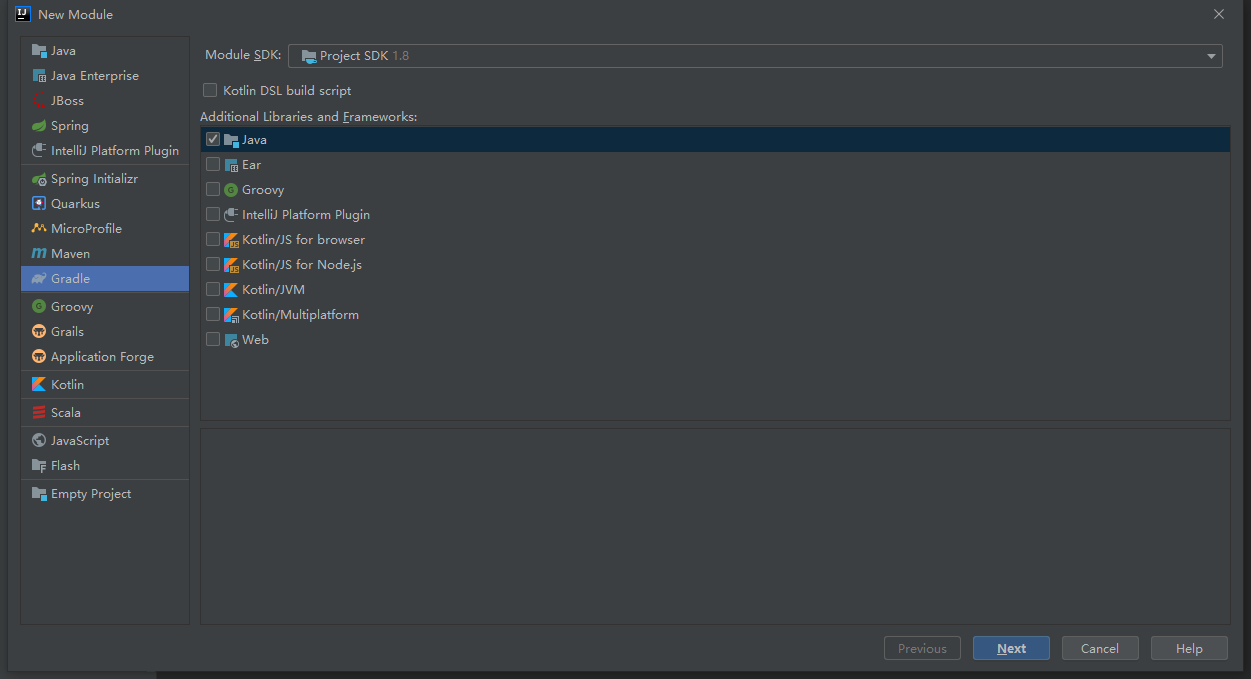The image size is (1251, 679).
Task: Cancel the New Module dialog
Action: coord(1100,648)
